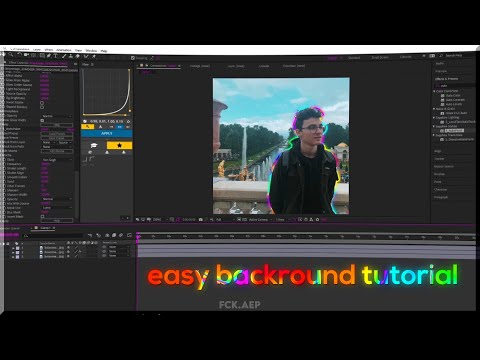Image resolution: width=480 pixels, height=360 pixels.
Task: Select the Clone Stamp tool
Action: point(71,56)
